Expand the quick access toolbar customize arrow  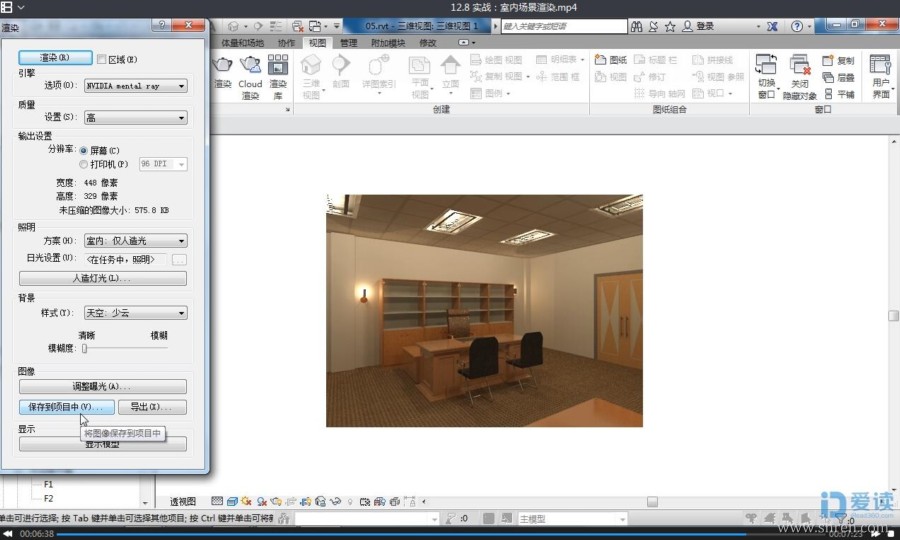[337, 26]
